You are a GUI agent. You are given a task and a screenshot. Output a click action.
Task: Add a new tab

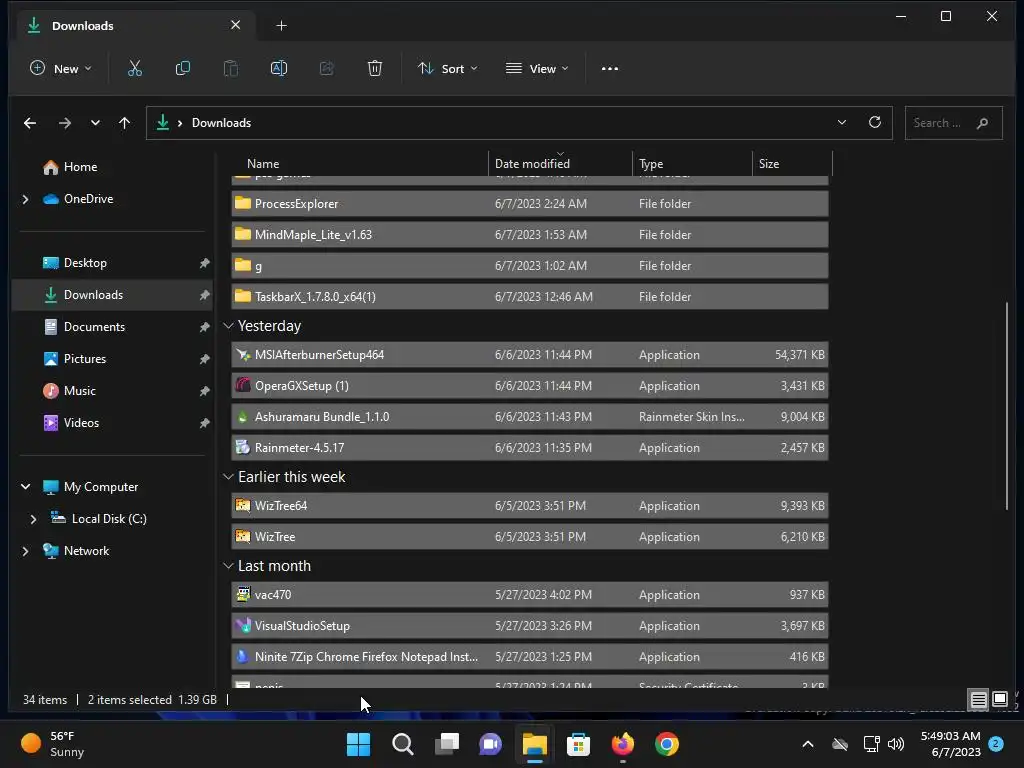(281, 25)
